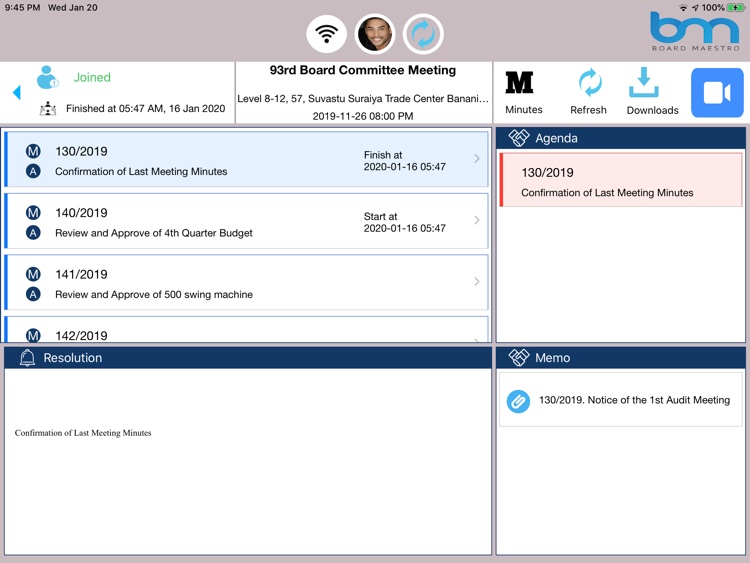Tap the M badge on agenda 140/2019
Viewport: 750px width, 563px height.
coord(33,213)
